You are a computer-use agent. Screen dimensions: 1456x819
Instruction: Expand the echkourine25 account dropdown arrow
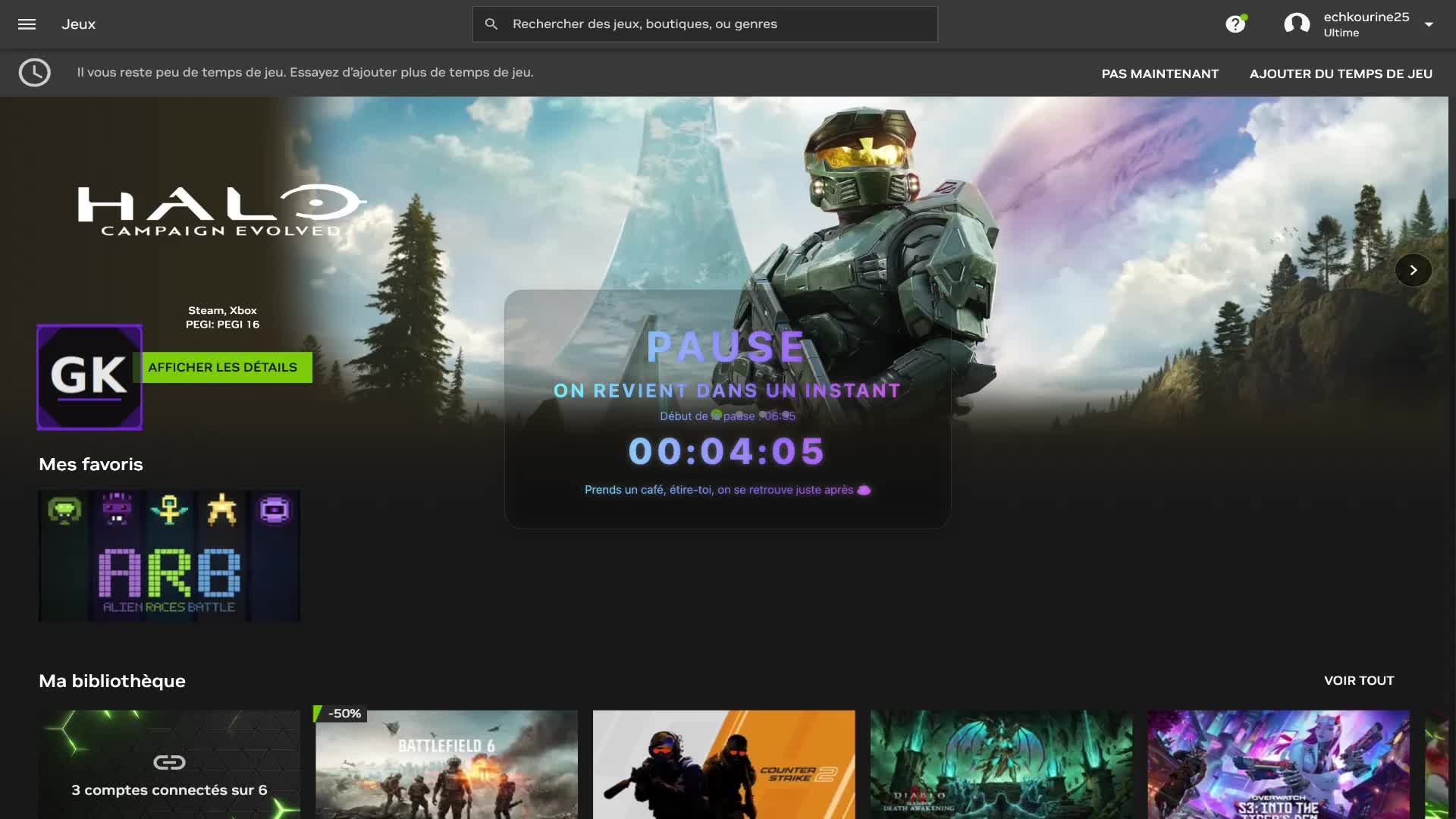point(1429,24)
